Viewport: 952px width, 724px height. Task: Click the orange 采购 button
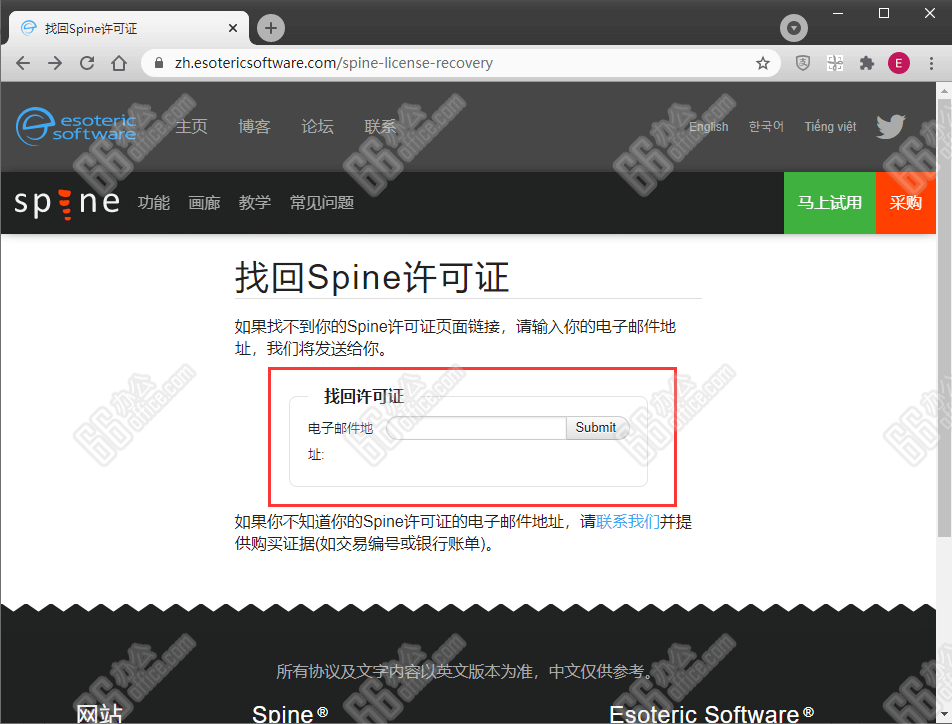(x=906, y=203)
